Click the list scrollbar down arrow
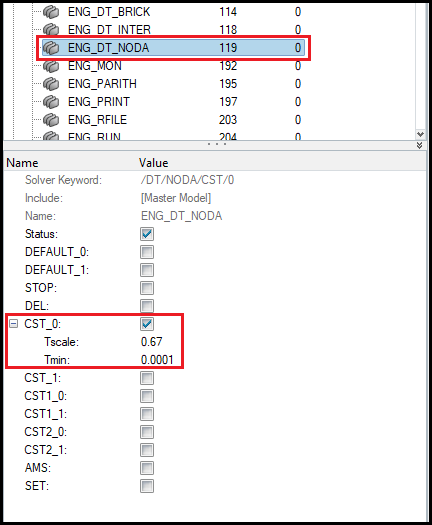 pos(420,135)
